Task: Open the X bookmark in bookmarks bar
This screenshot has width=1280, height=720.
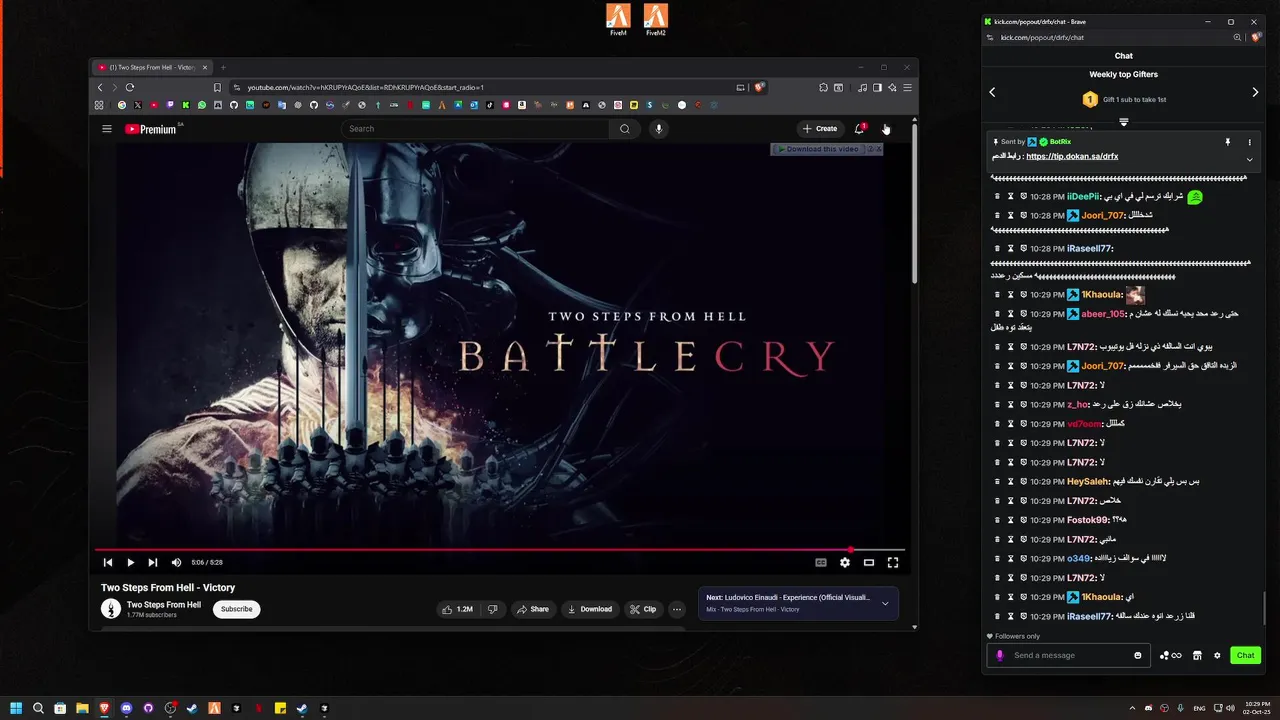Action: pyautogui.click(x=138, y=105)
